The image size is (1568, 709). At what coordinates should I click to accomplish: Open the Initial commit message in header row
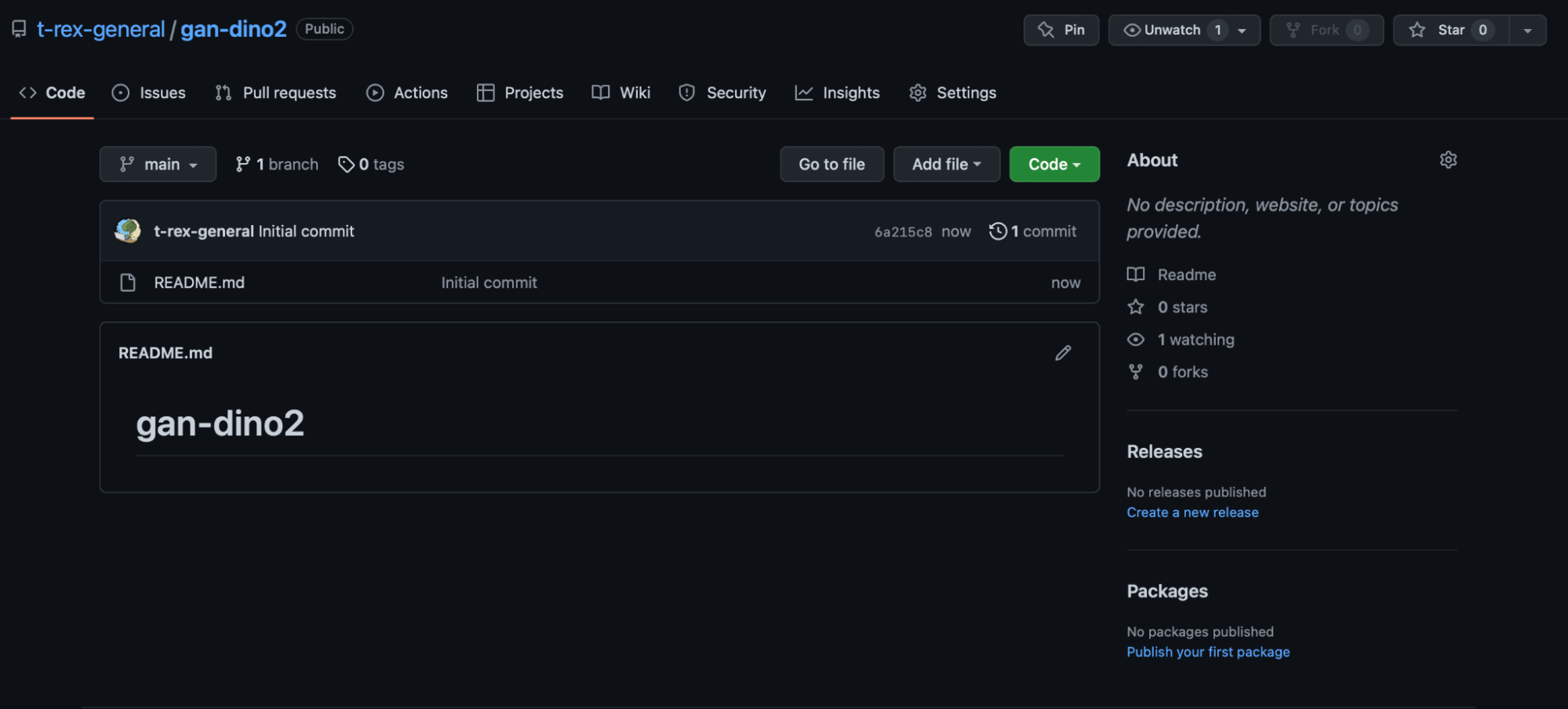tap(307, 231)
